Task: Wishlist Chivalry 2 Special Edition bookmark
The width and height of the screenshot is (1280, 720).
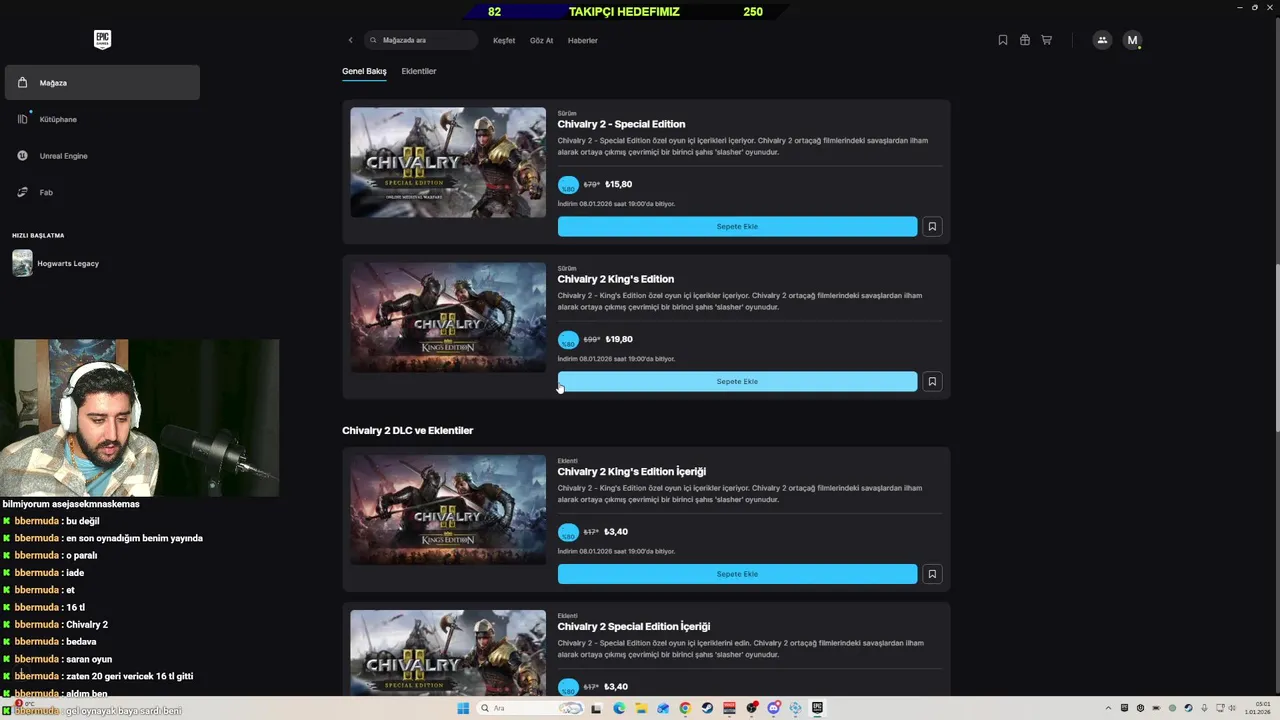Action: [932, 226]
